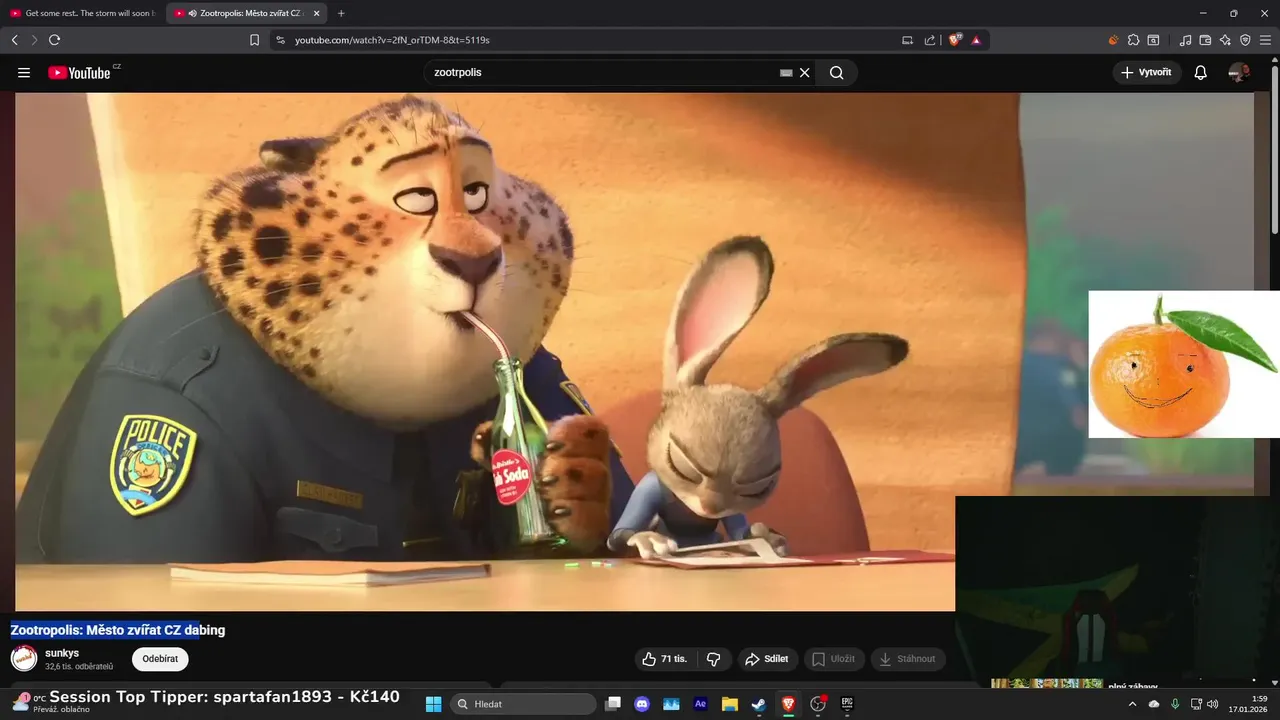Clear the search text with the X icon
The height and width of the screenshot is (720, 1280).
(804, 73)
